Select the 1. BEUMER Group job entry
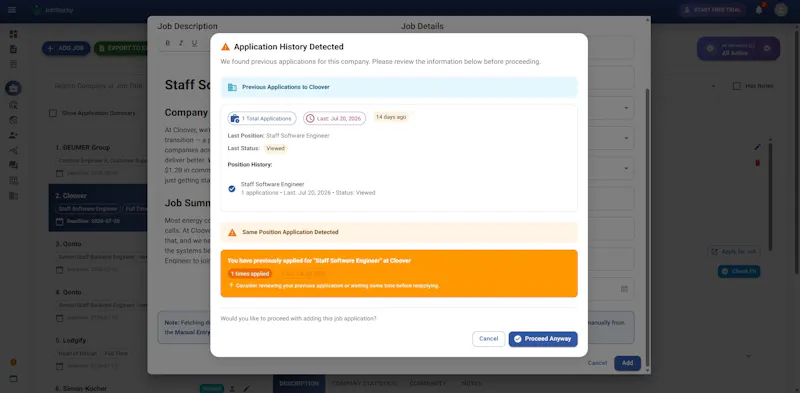The height and width of the screenshot is (393, 800). click(x=98, y=160)
